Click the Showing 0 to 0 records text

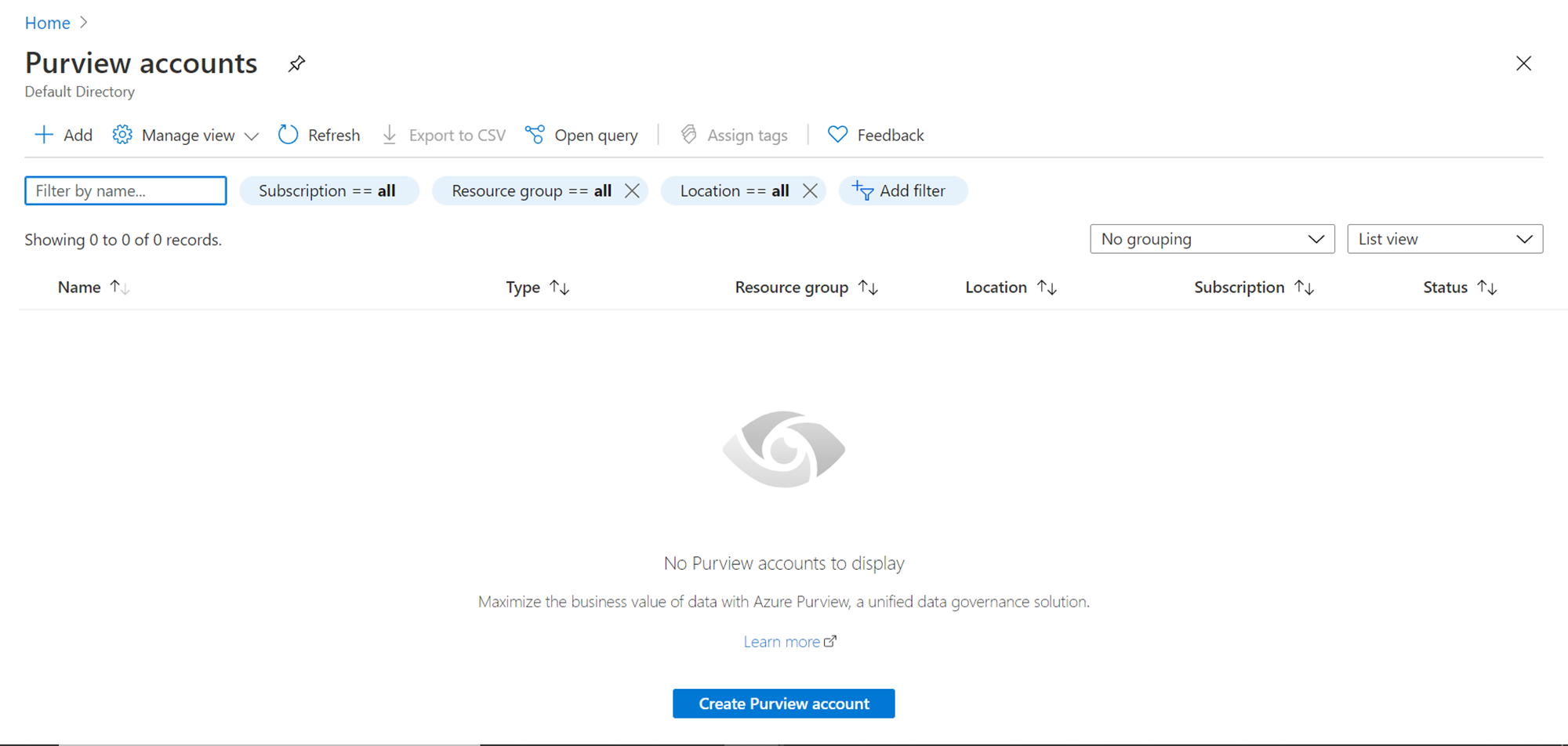[123, 240]
